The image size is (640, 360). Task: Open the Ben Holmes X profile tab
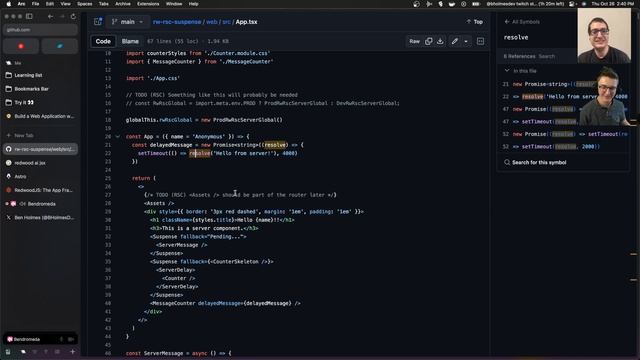tap(40, 218)
